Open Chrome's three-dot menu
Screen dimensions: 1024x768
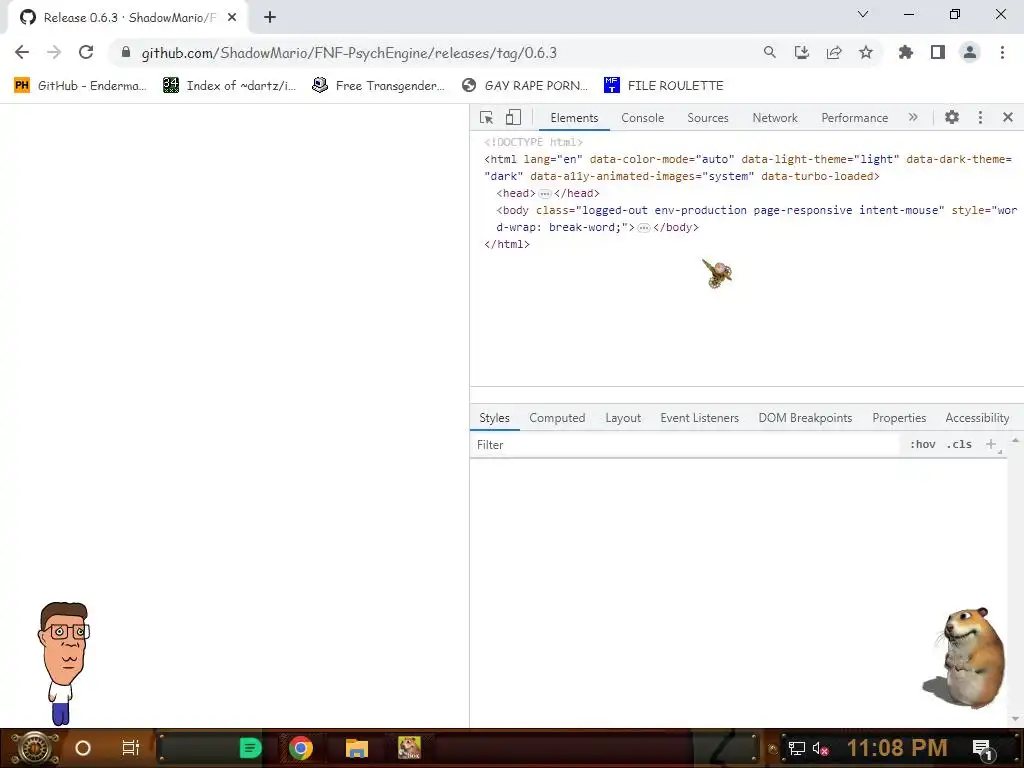[1002, 52]
